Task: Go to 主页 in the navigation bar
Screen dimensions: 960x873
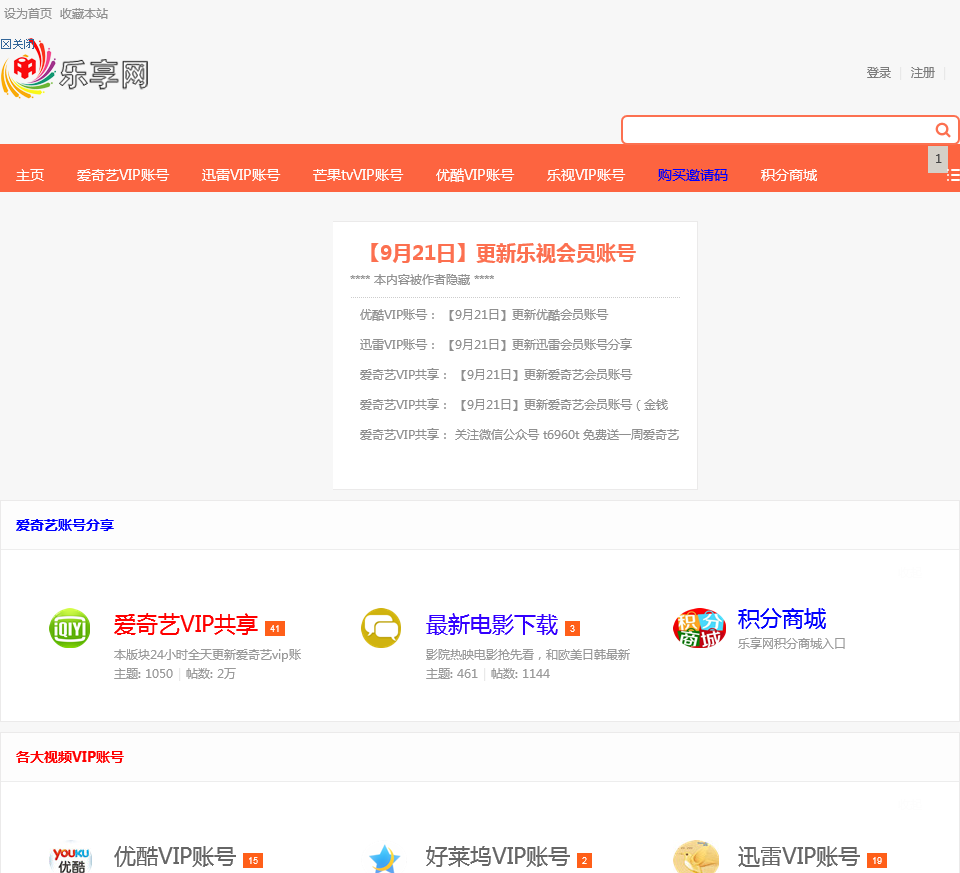Action: (30, 175)
